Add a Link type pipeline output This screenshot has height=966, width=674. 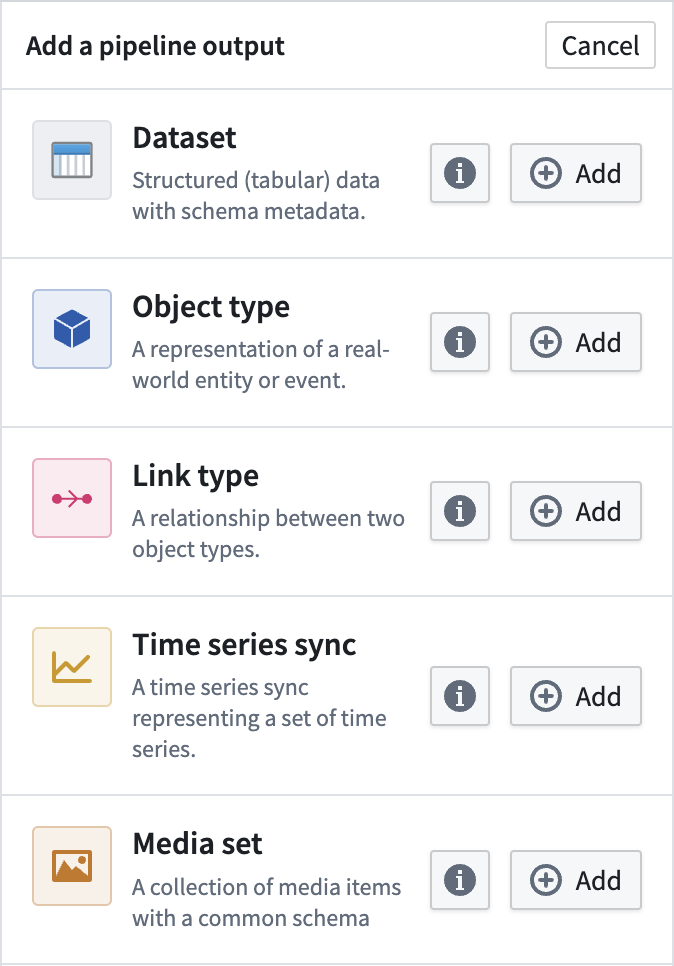pos(576,511)
